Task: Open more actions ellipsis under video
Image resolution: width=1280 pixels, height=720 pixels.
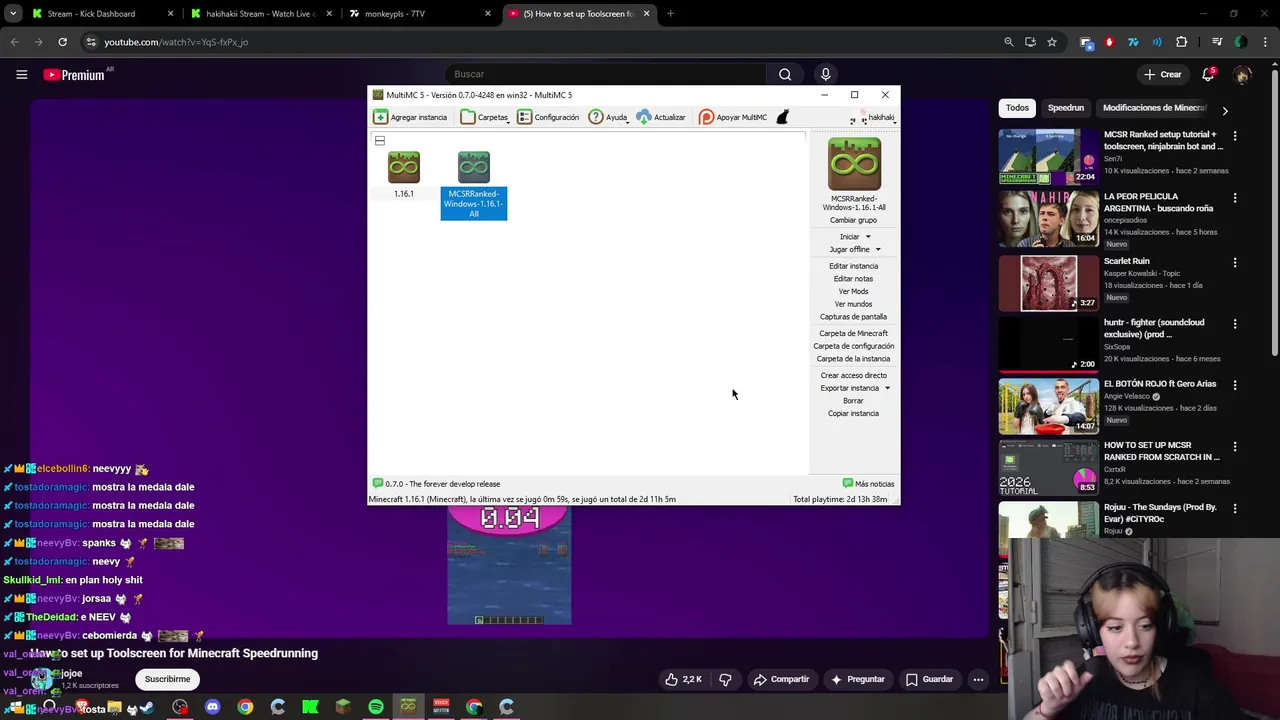Action: 978,679
